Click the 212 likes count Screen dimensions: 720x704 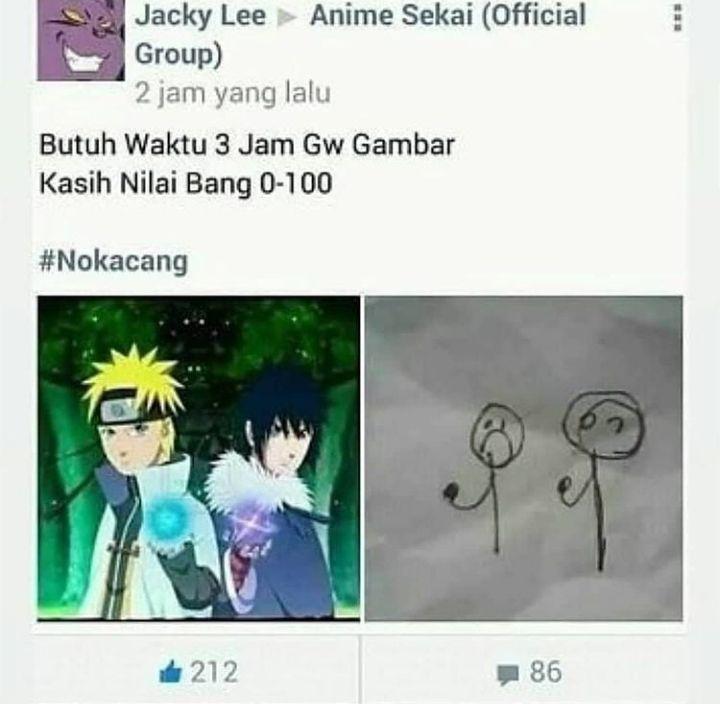tap(214, 672)
